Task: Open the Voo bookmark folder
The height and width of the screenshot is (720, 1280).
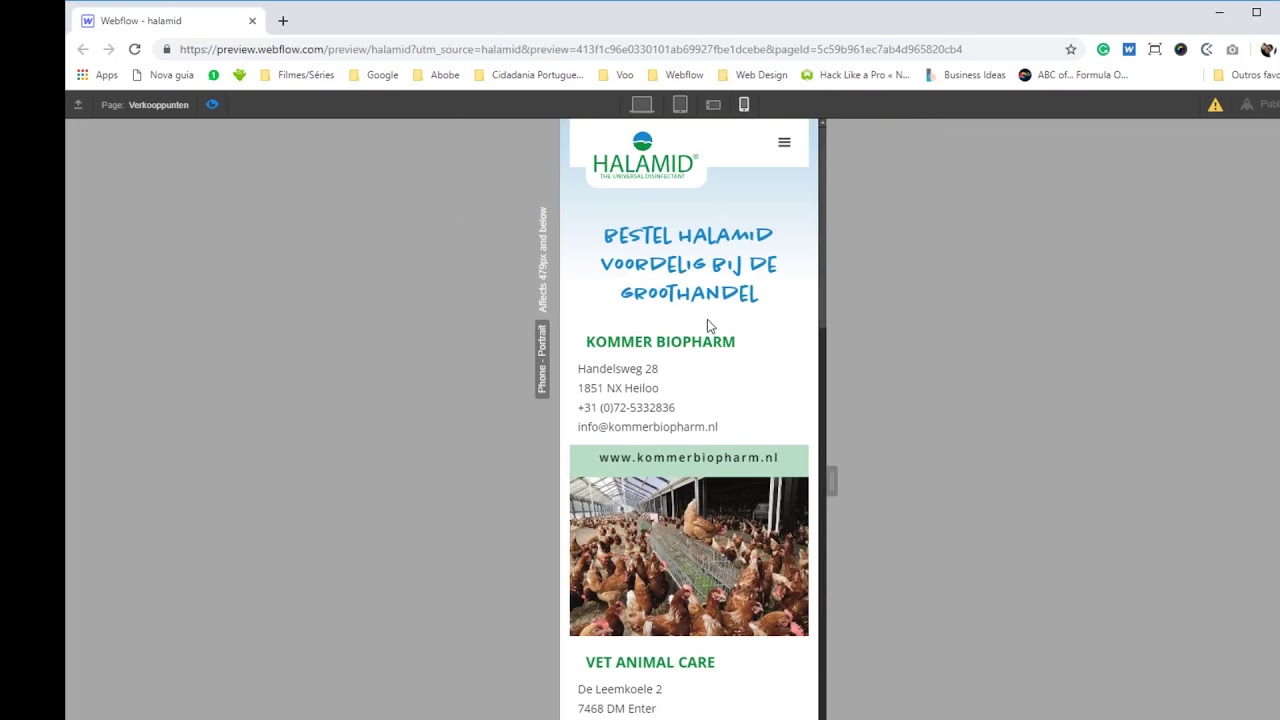Action: pos(615,75)
